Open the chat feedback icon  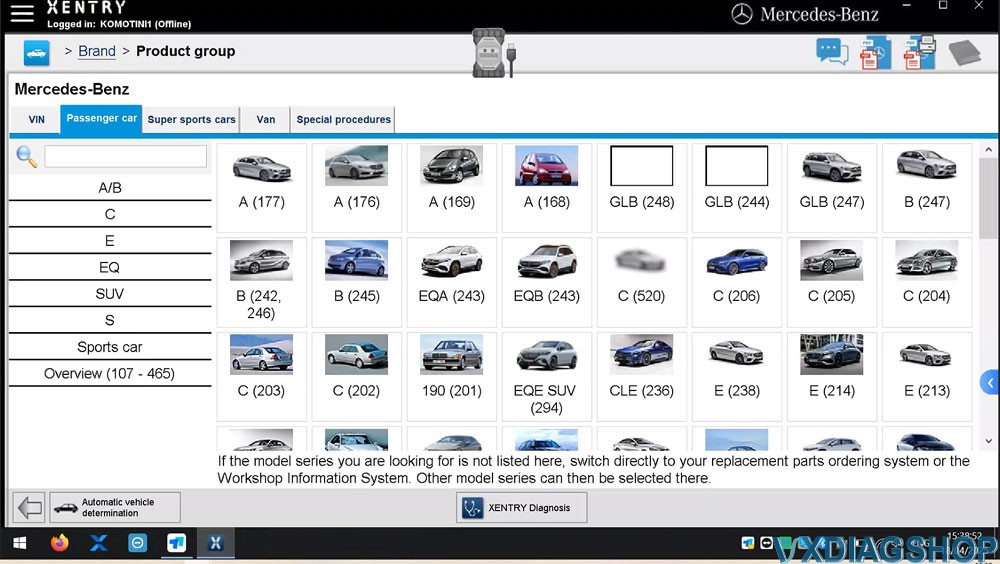tap(832, 52)
